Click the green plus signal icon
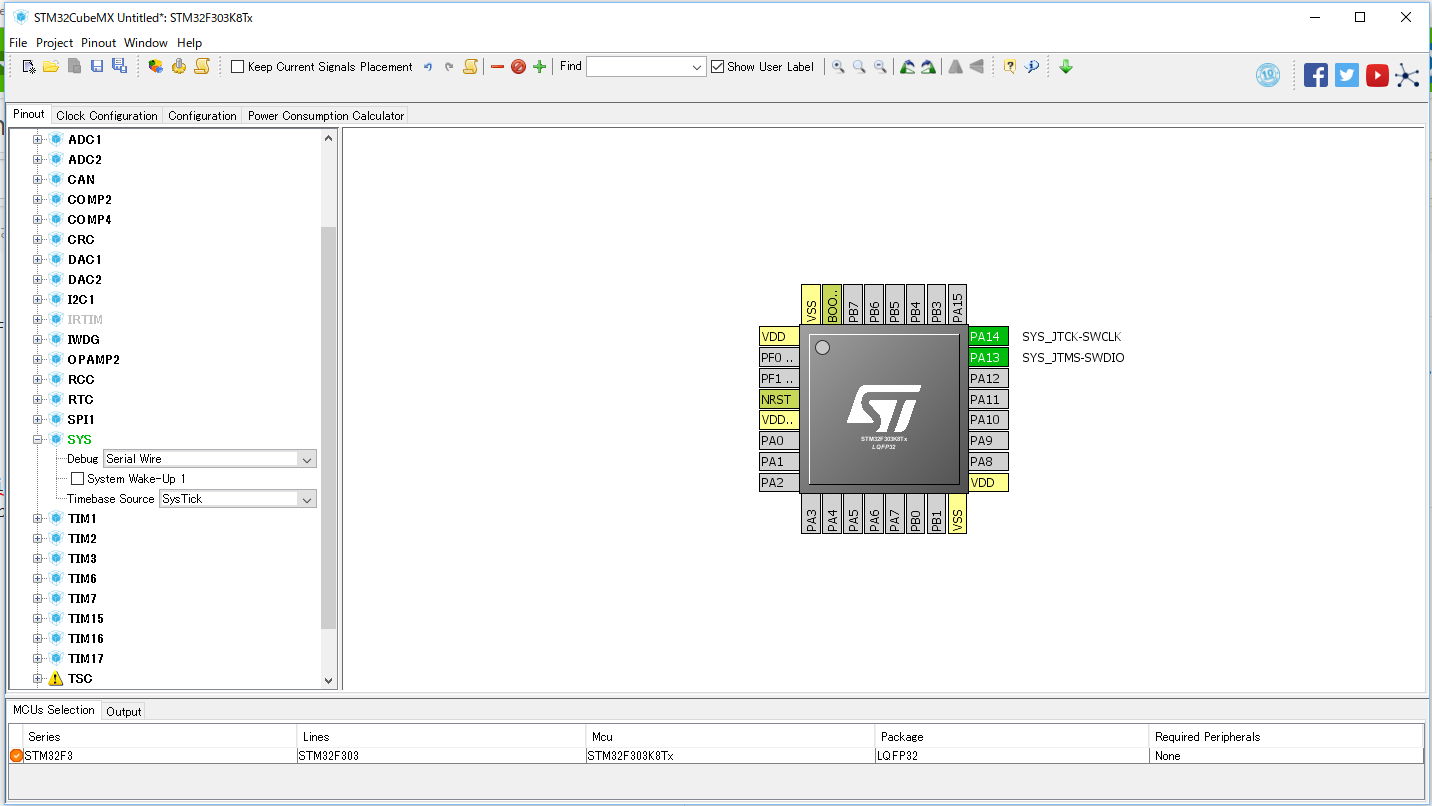 coord(539,66)
